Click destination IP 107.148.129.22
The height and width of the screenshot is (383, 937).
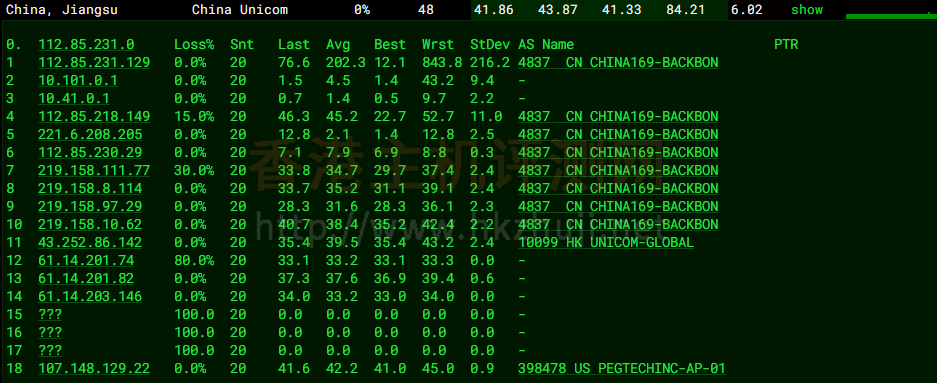94,368
